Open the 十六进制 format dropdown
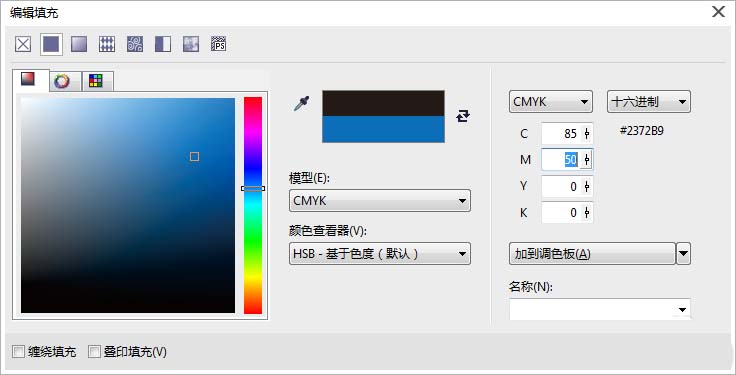This screenshot has width=736, height=375. [649, 102]
